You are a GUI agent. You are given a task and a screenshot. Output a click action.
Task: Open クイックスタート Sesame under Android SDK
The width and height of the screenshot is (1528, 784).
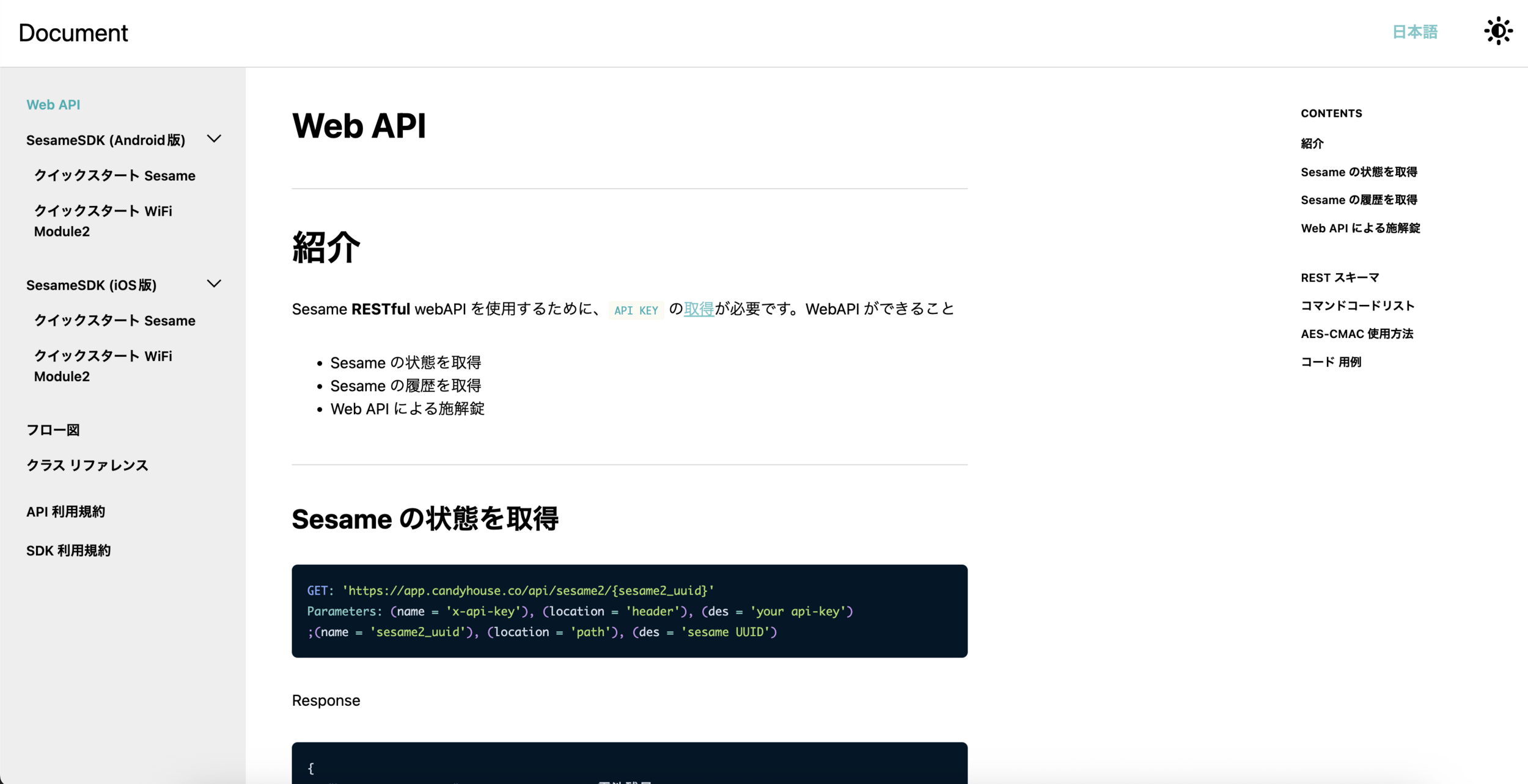(x=114, y=176)
